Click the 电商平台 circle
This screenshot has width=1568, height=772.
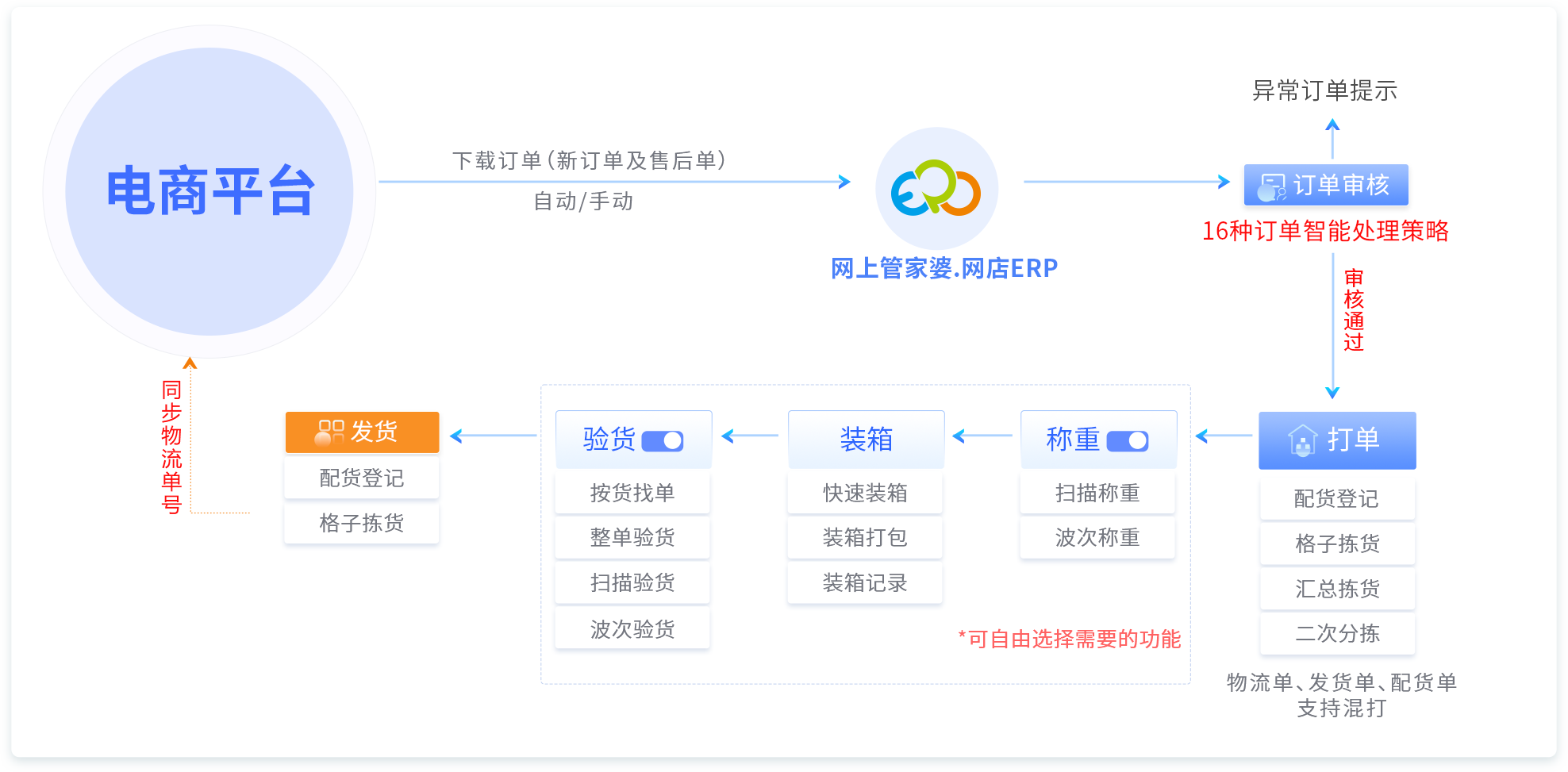click(209, 191)
